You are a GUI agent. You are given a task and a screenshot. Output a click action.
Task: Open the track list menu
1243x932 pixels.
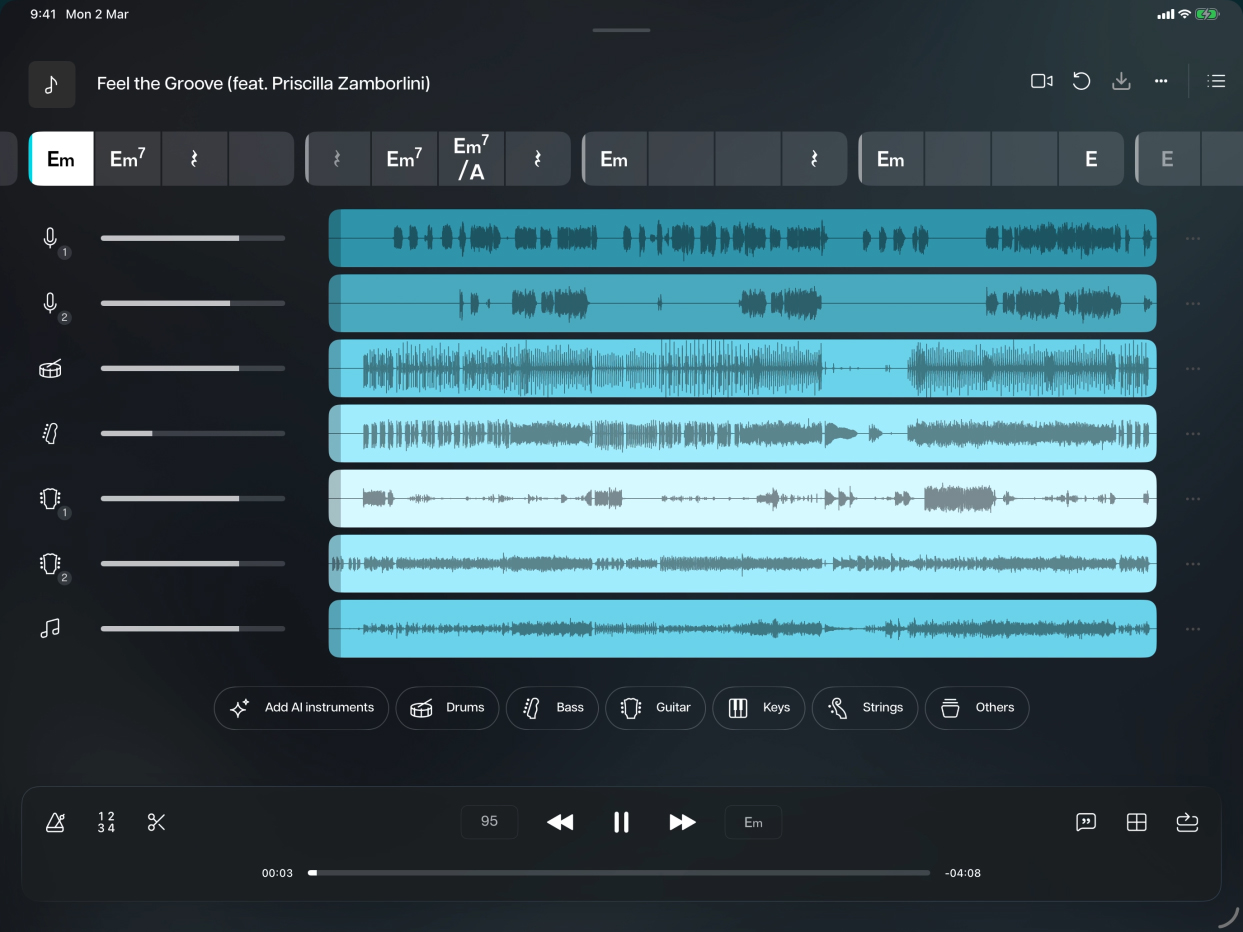[1216, 81]
